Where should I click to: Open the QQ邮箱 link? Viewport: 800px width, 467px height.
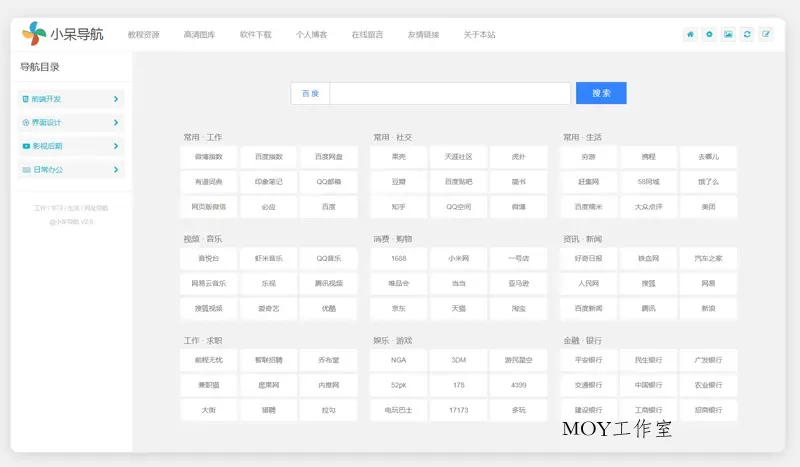329,182
